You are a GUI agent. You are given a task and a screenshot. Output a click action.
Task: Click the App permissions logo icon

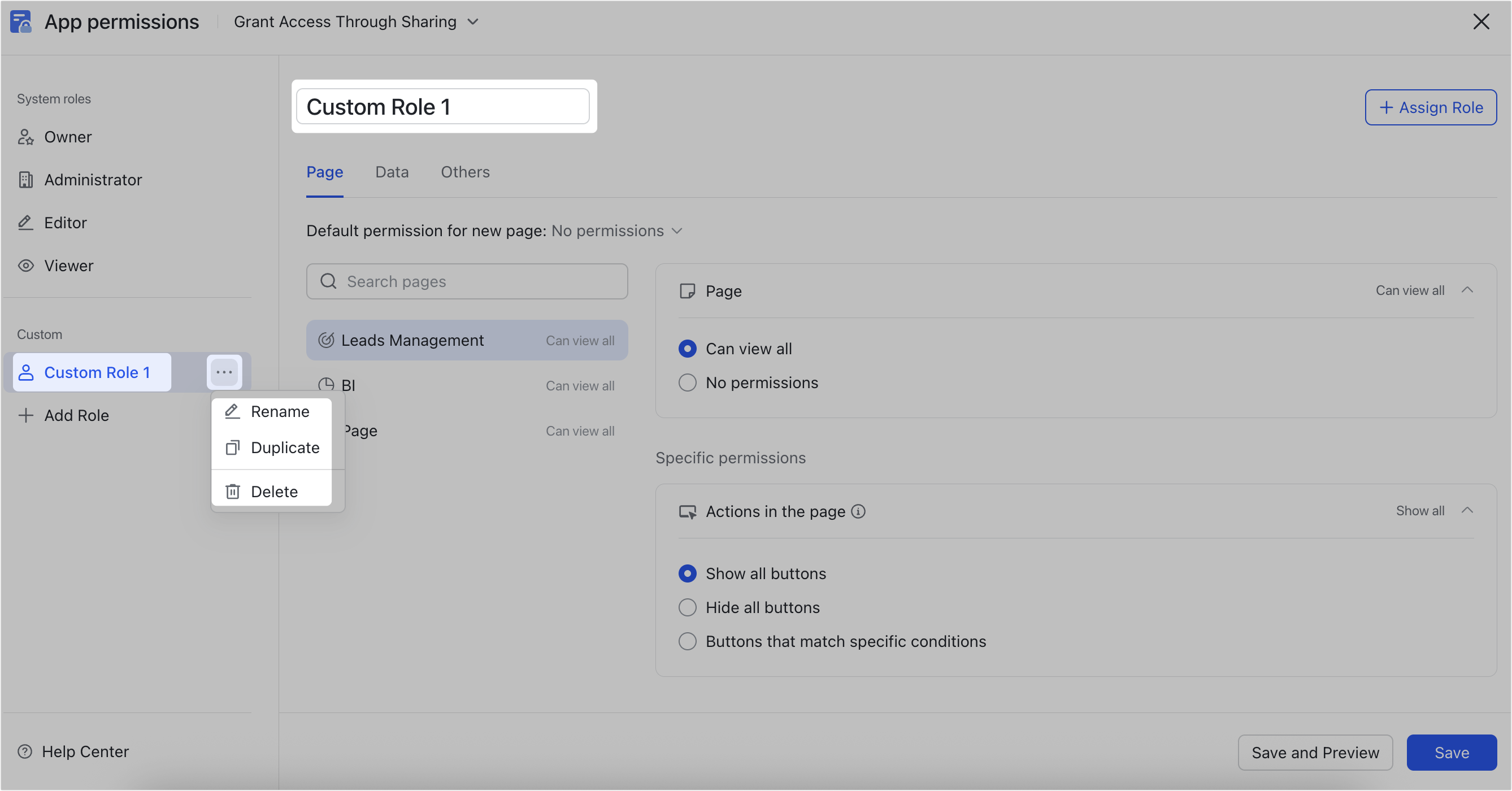pos(21,21)
